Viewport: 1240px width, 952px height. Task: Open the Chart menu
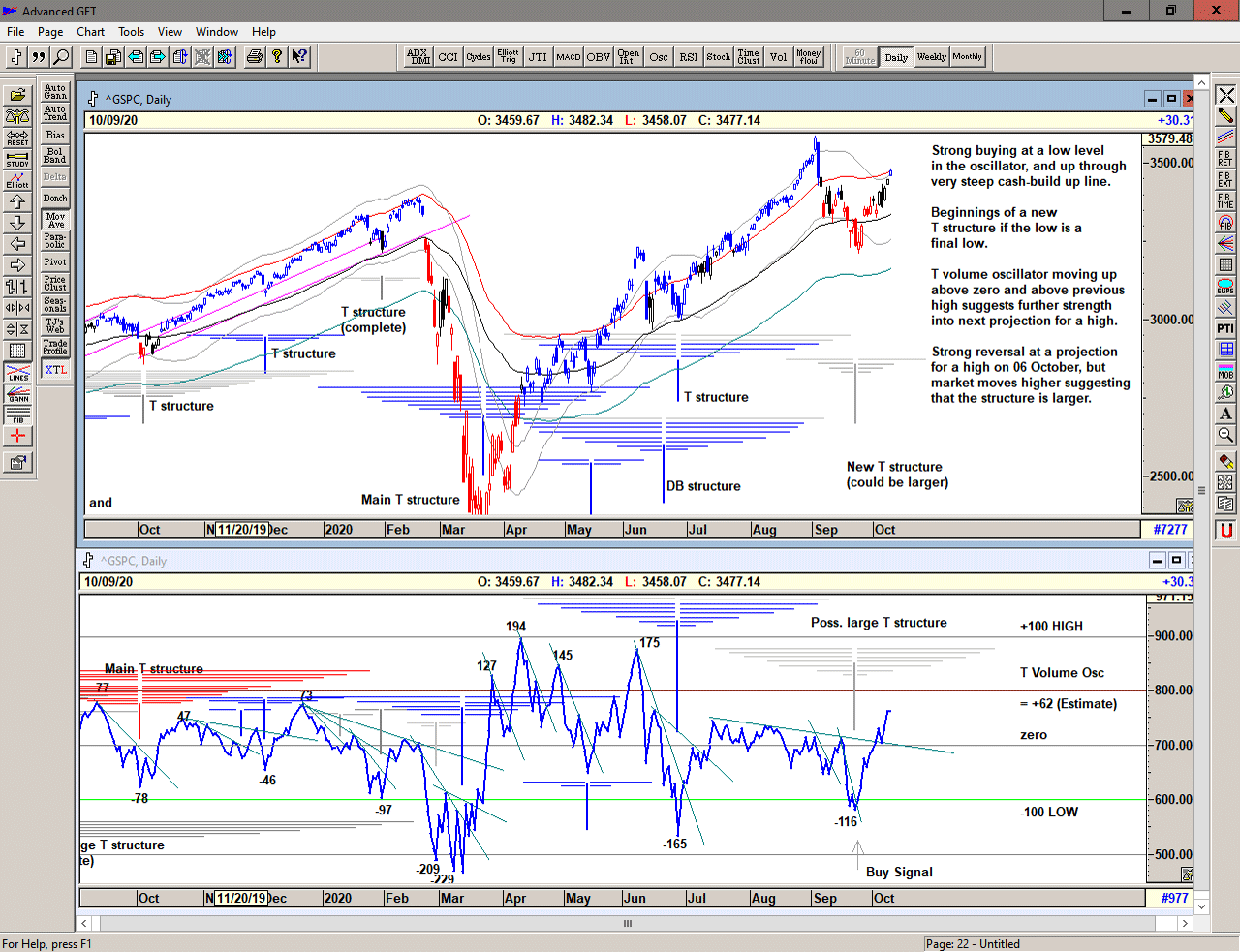pos(90,32)
